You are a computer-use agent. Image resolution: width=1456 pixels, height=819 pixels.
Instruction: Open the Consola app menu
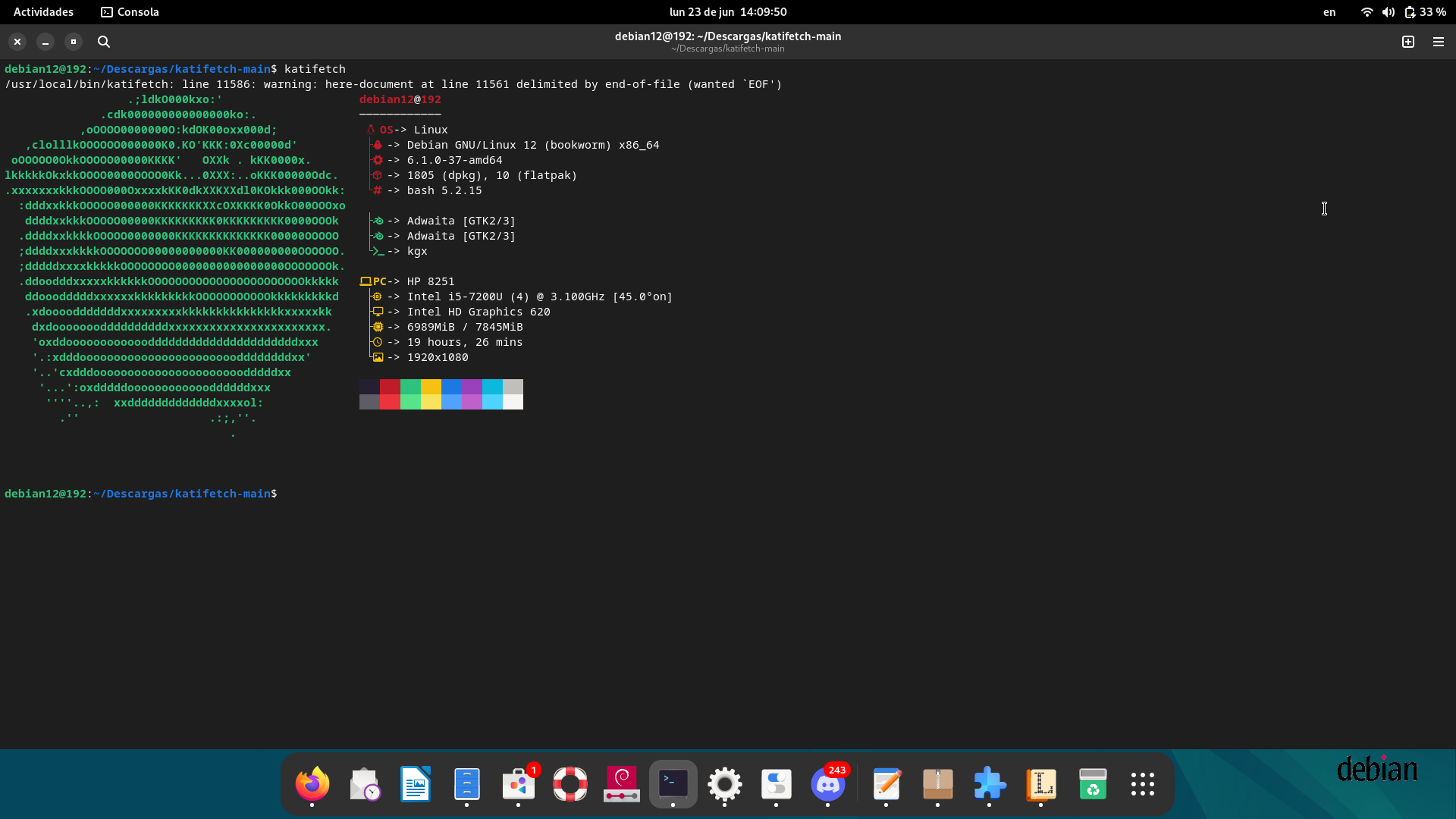pos(130,12)
